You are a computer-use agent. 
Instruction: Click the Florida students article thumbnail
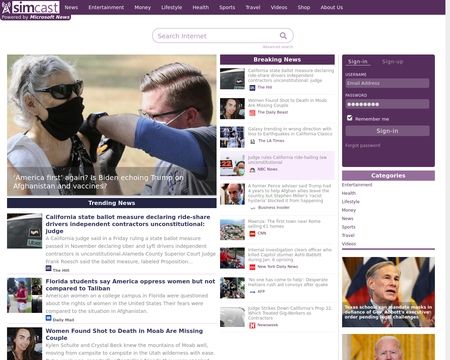coord(25,295)
